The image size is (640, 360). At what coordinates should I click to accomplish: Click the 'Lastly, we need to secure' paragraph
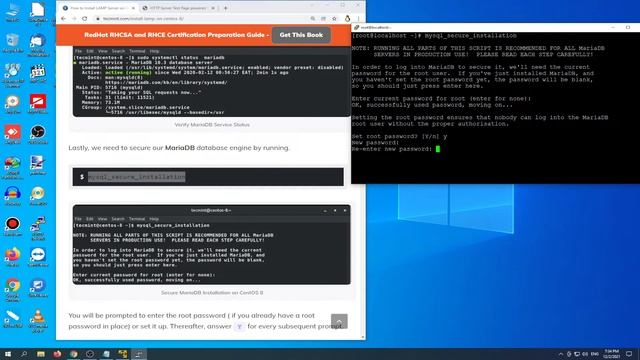coord(179,148)
